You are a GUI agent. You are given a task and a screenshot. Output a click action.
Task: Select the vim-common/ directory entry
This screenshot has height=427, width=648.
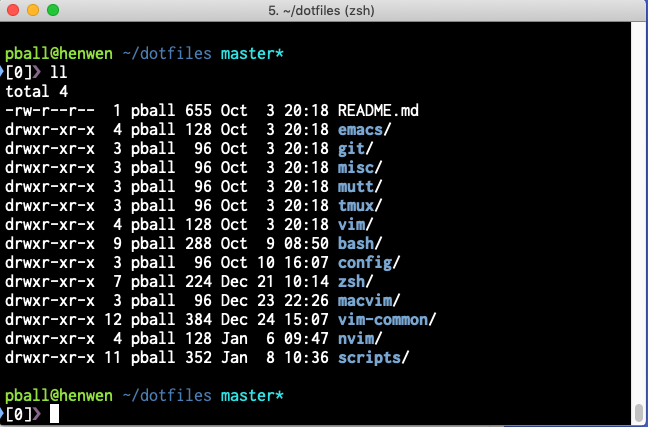(x=386, y=319)
